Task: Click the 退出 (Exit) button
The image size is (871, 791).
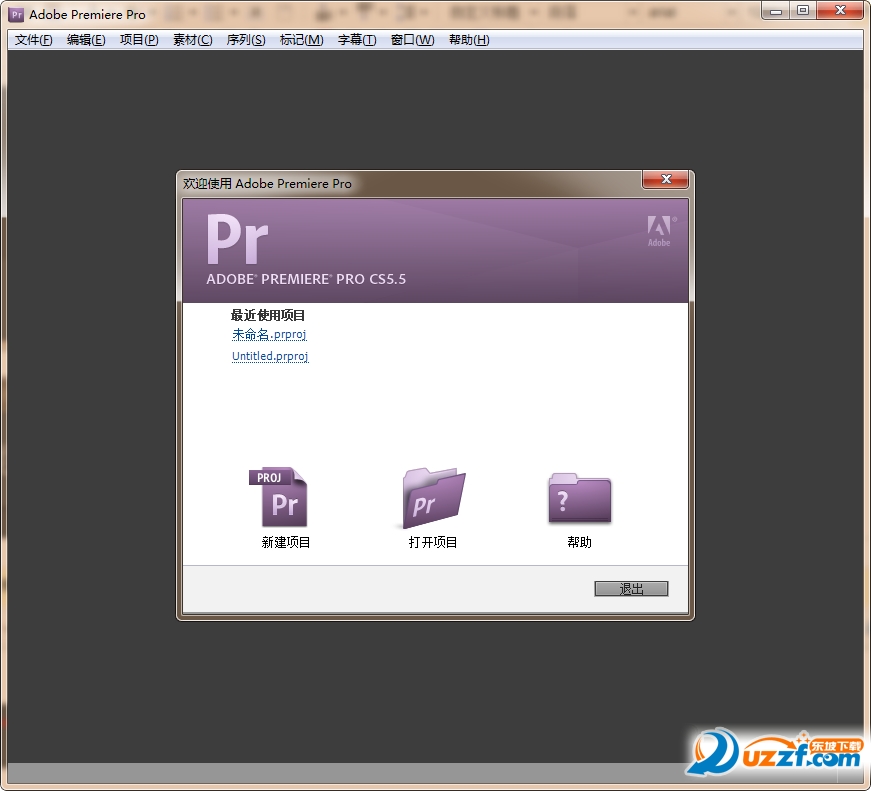Action: 631,589
